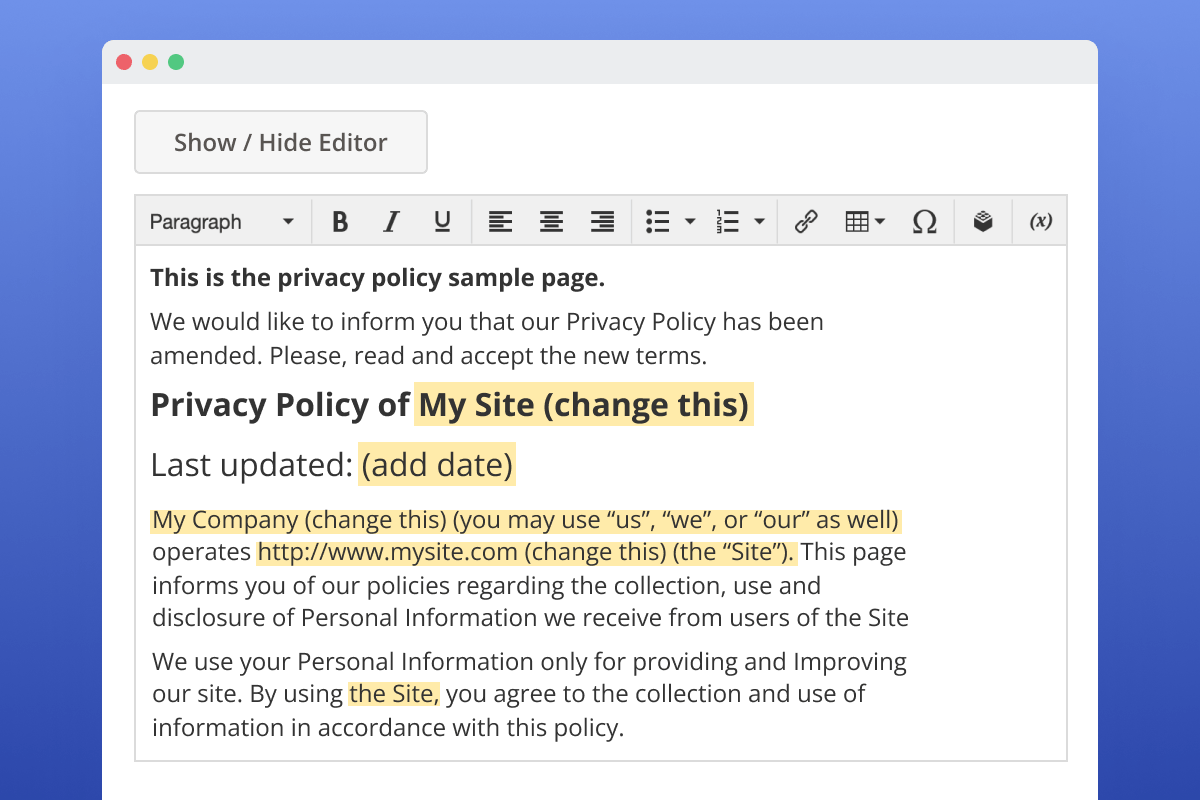
Task: Open the special character Omega icon
Action: 925,221
